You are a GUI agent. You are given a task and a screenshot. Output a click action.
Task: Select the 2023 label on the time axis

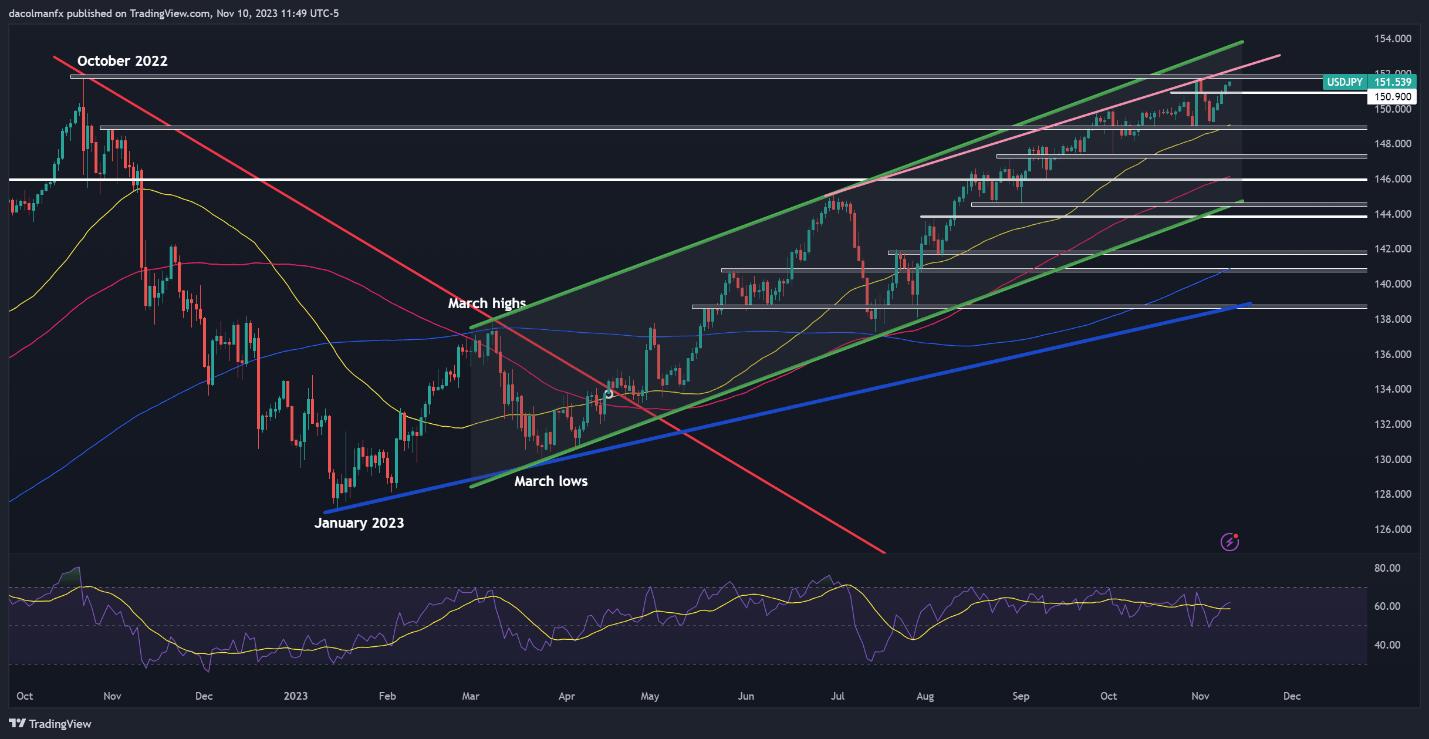click(298, 694)
